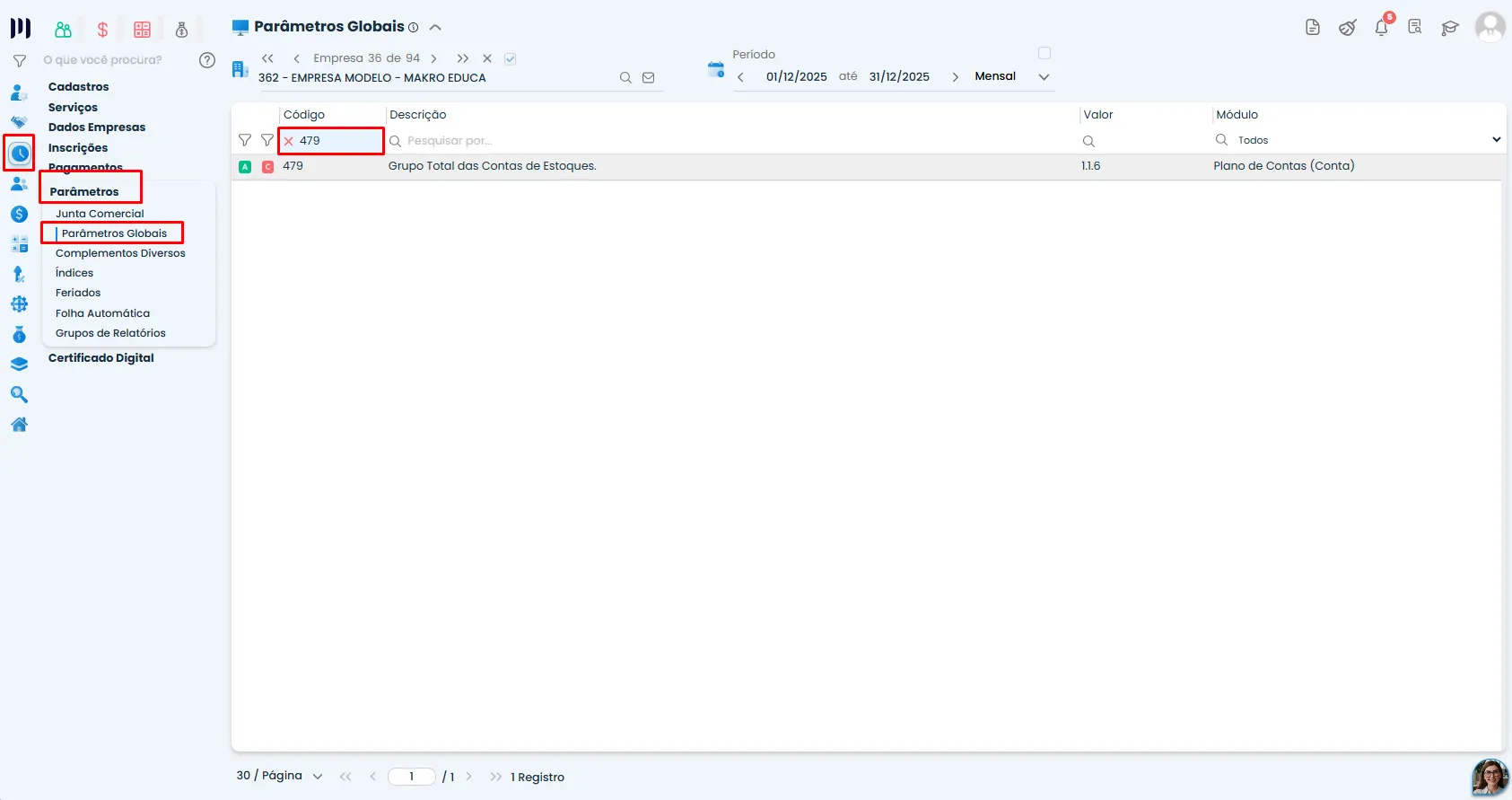Select the red dollar sign module icon
The image size is (1512, 800).
(x=102, y=30)
